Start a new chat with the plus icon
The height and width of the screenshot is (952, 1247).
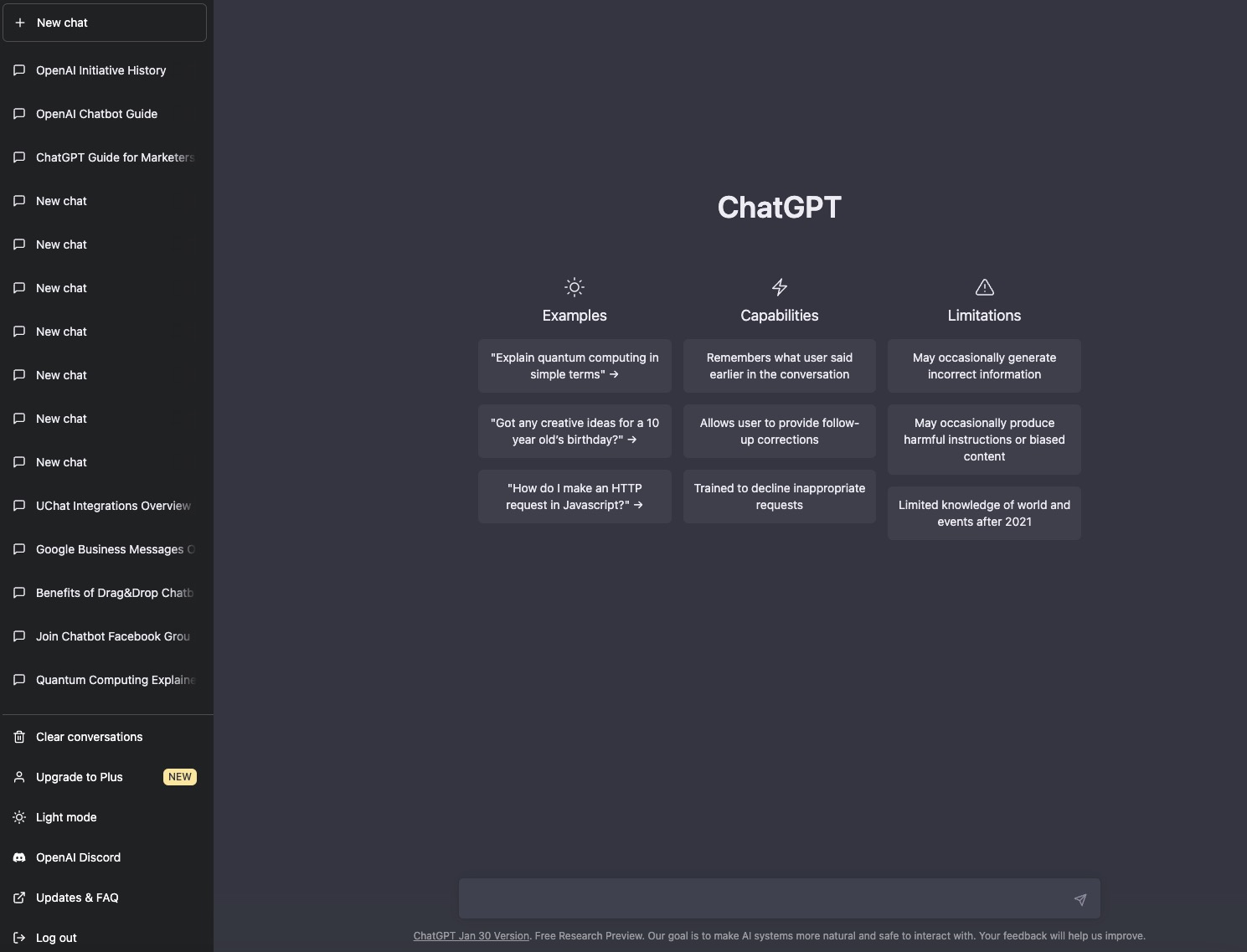point(19,23)
